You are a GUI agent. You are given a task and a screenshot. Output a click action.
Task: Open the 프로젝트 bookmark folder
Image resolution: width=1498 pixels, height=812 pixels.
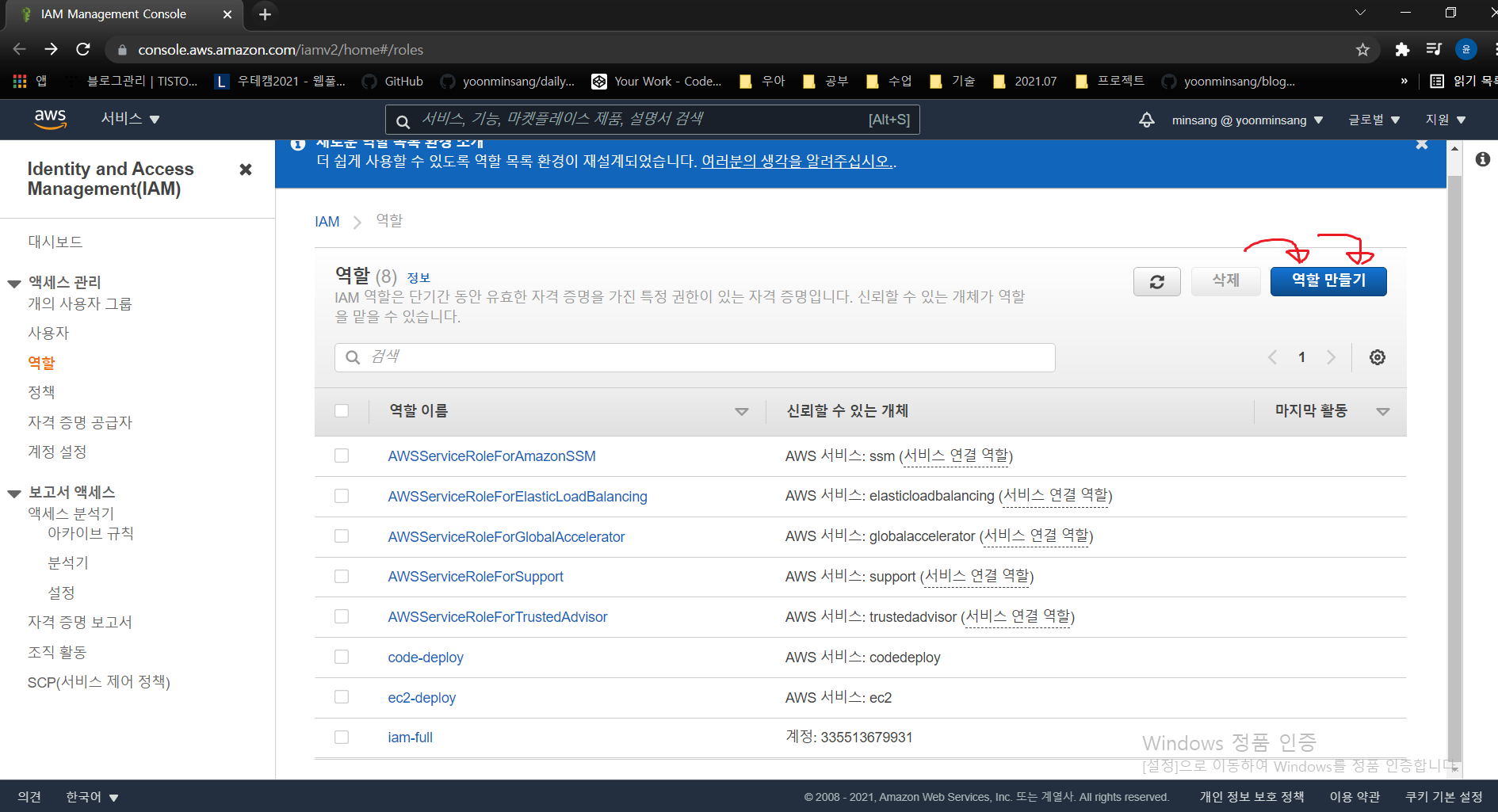tap(1110, 81)
